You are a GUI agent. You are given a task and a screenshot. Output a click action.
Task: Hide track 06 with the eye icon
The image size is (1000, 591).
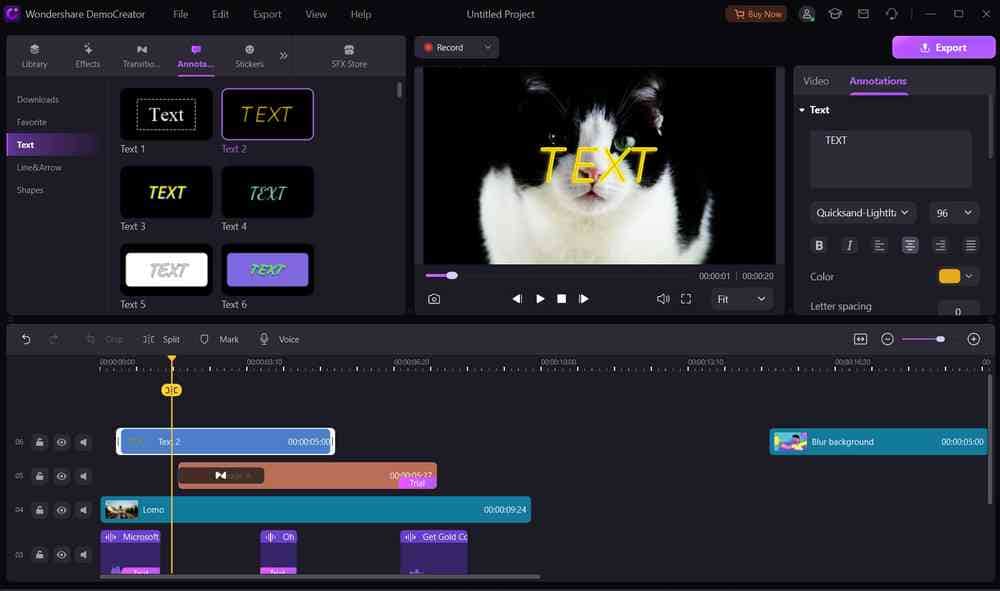61,442
